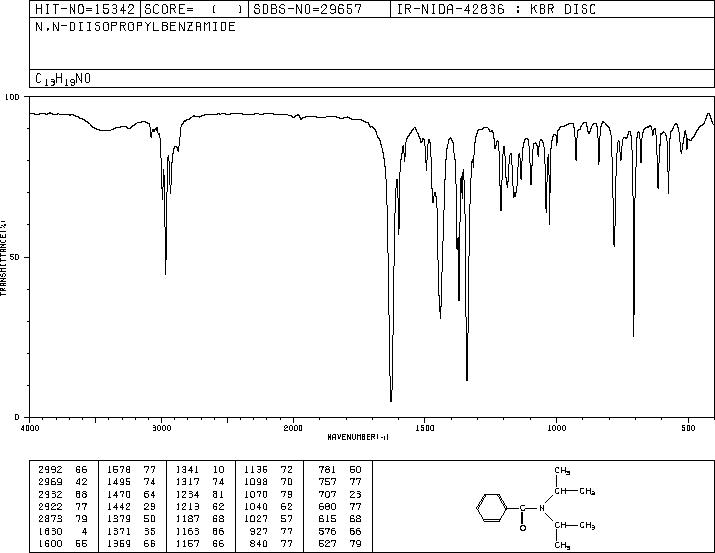
Task: Click the benzene ring in the structure diagram
Action: click(x=492, y=507)
